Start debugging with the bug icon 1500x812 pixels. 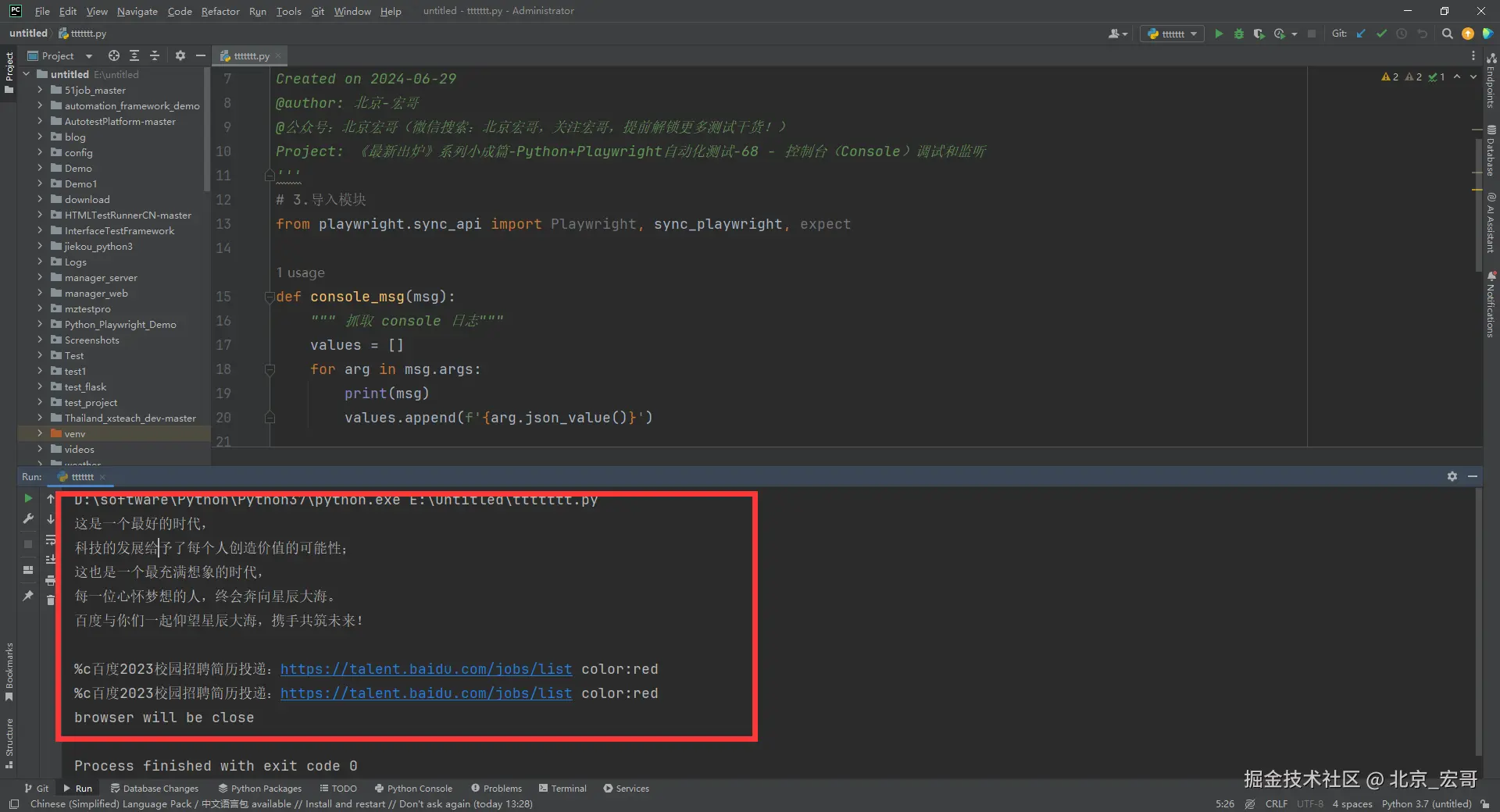coord(1238,34)
